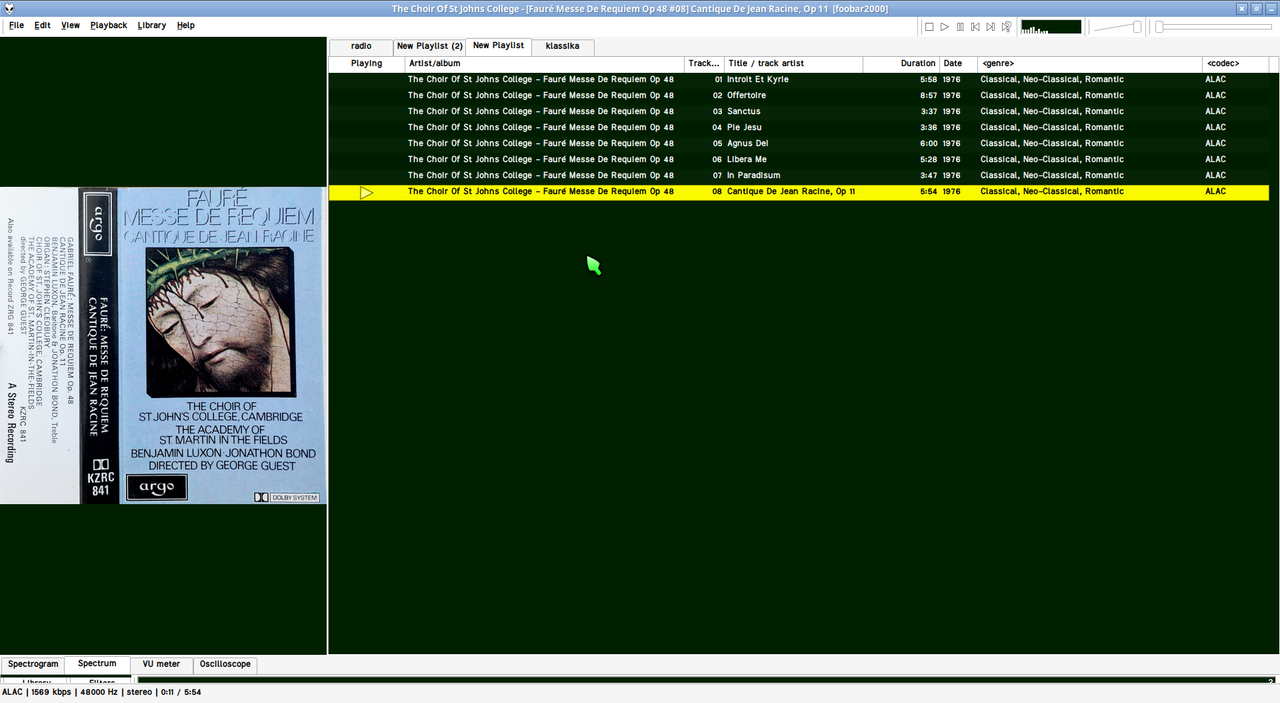Play a random track
This screenshot has width=1280, height=703.
(x=1006, y=27)
